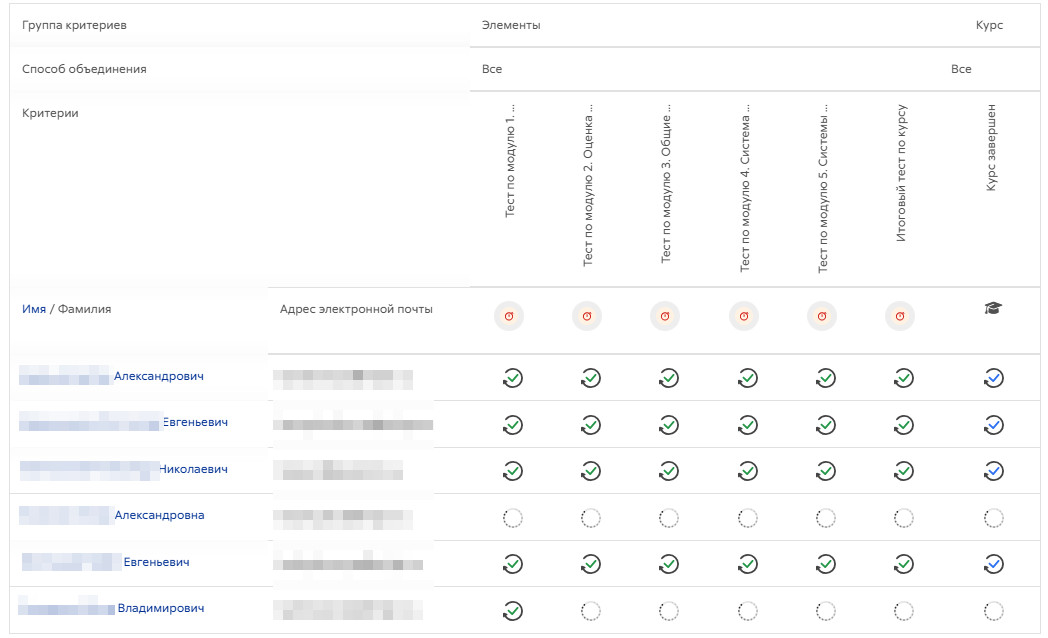The height and width of the screenshot is (638, 1048).
Task: Open the Николаевич user profile link
Action: [x=193, y=469]
